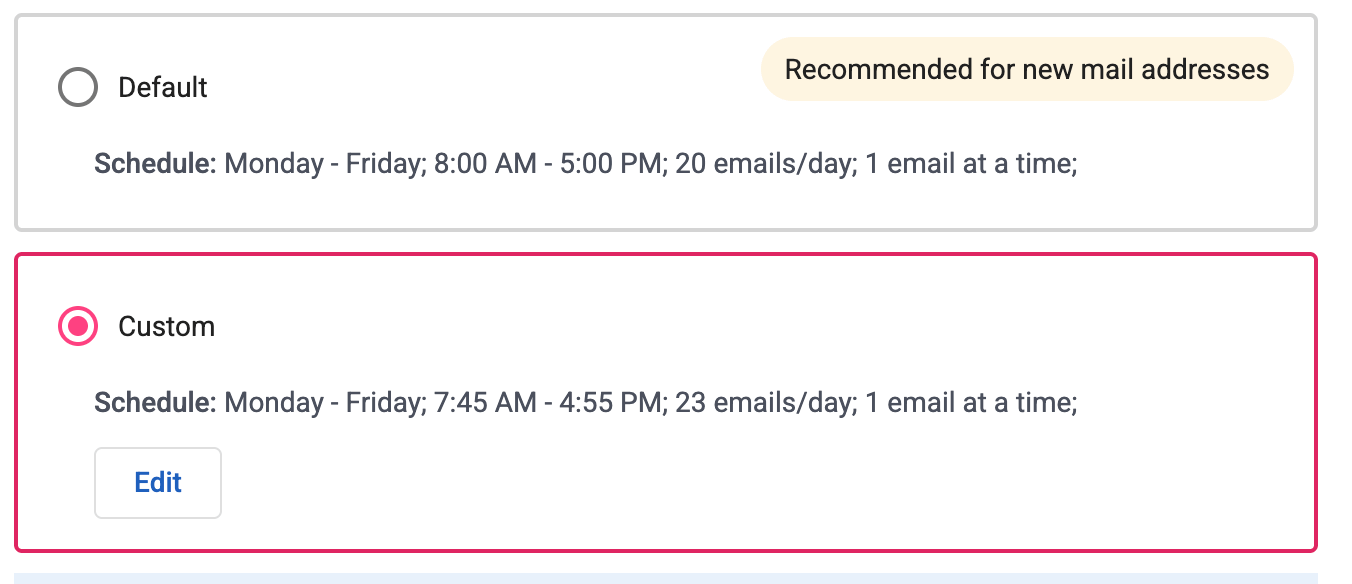Screen dimensions: 1352x584
Task: Click the "Default" option label
Action: (163, 87)
